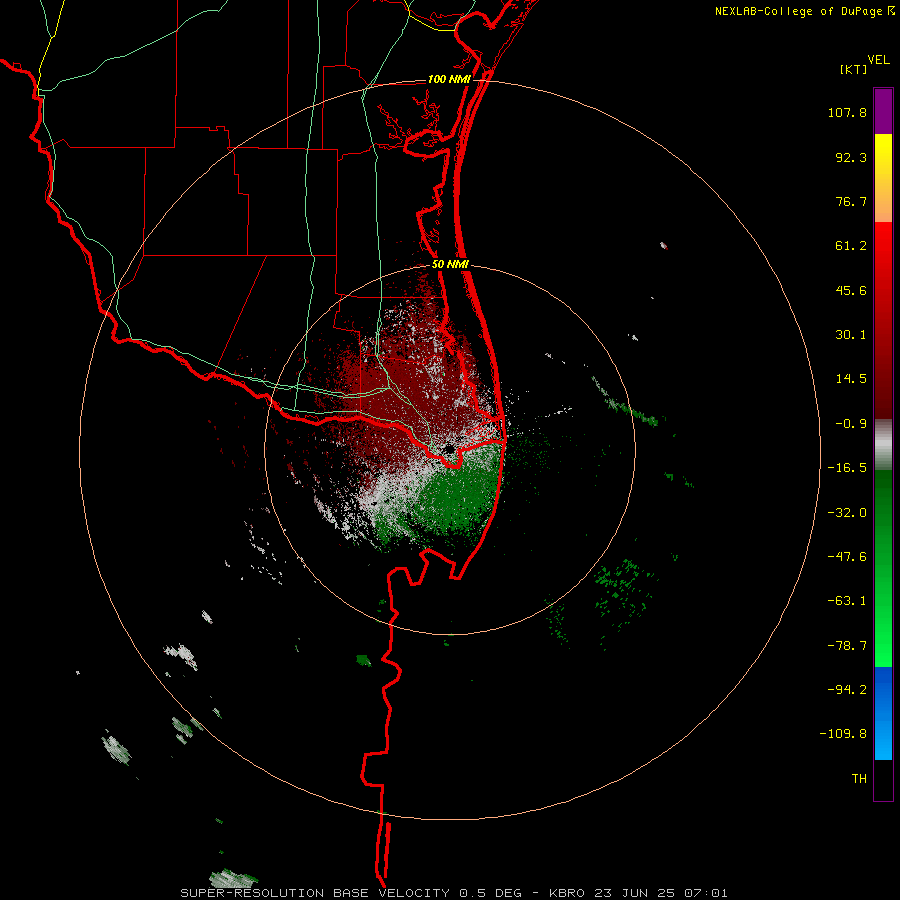
Task: Click the blue band of velocity scale
Action: [x=883, y=713]
